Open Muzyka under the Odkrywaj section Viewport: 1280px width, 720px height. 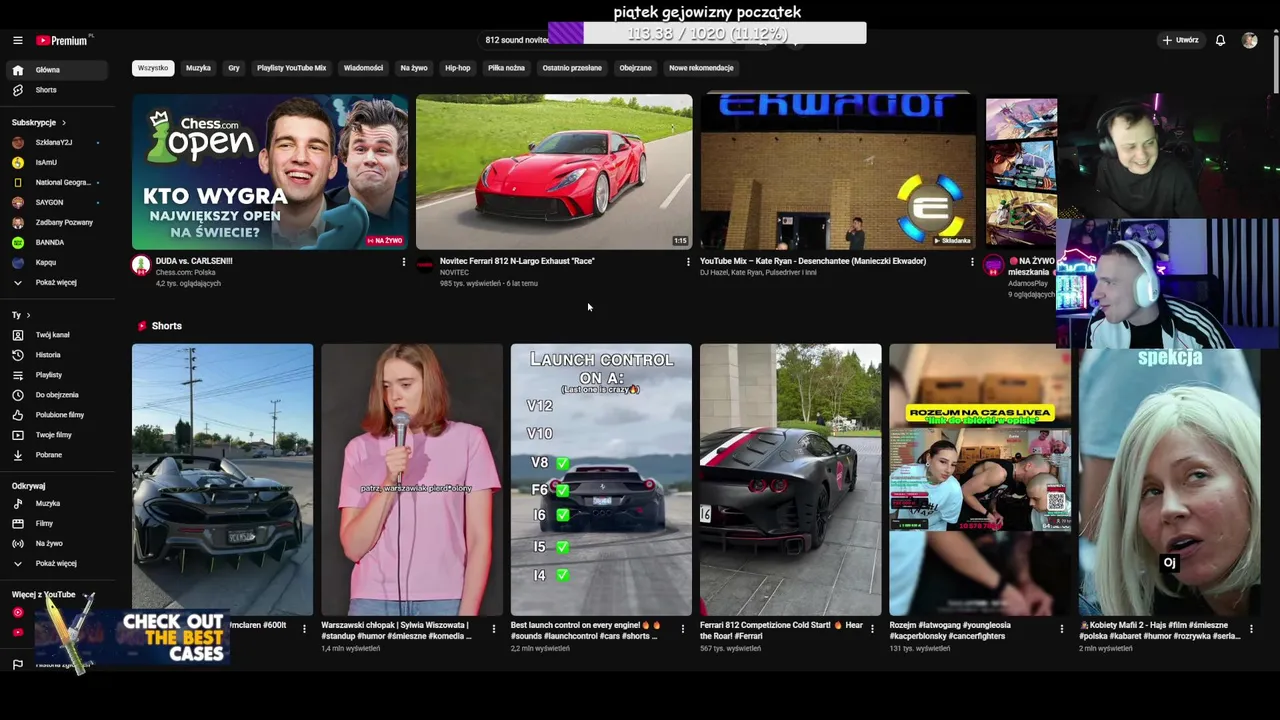coord(55,504)
